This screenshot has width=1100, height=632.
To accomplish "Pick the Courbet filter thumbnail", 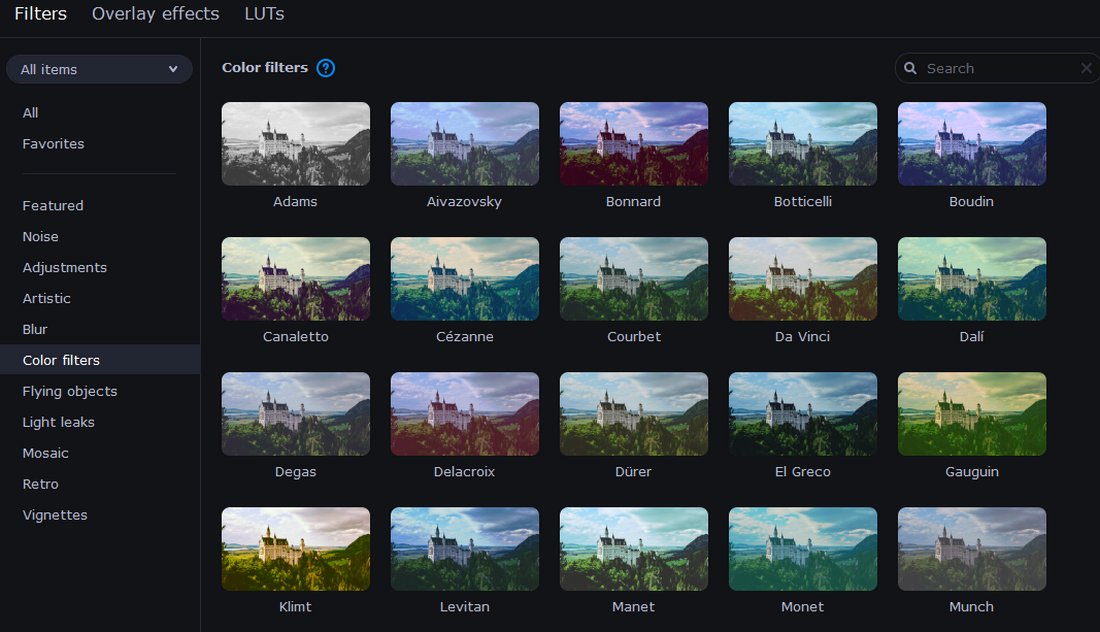I will 633,278.
